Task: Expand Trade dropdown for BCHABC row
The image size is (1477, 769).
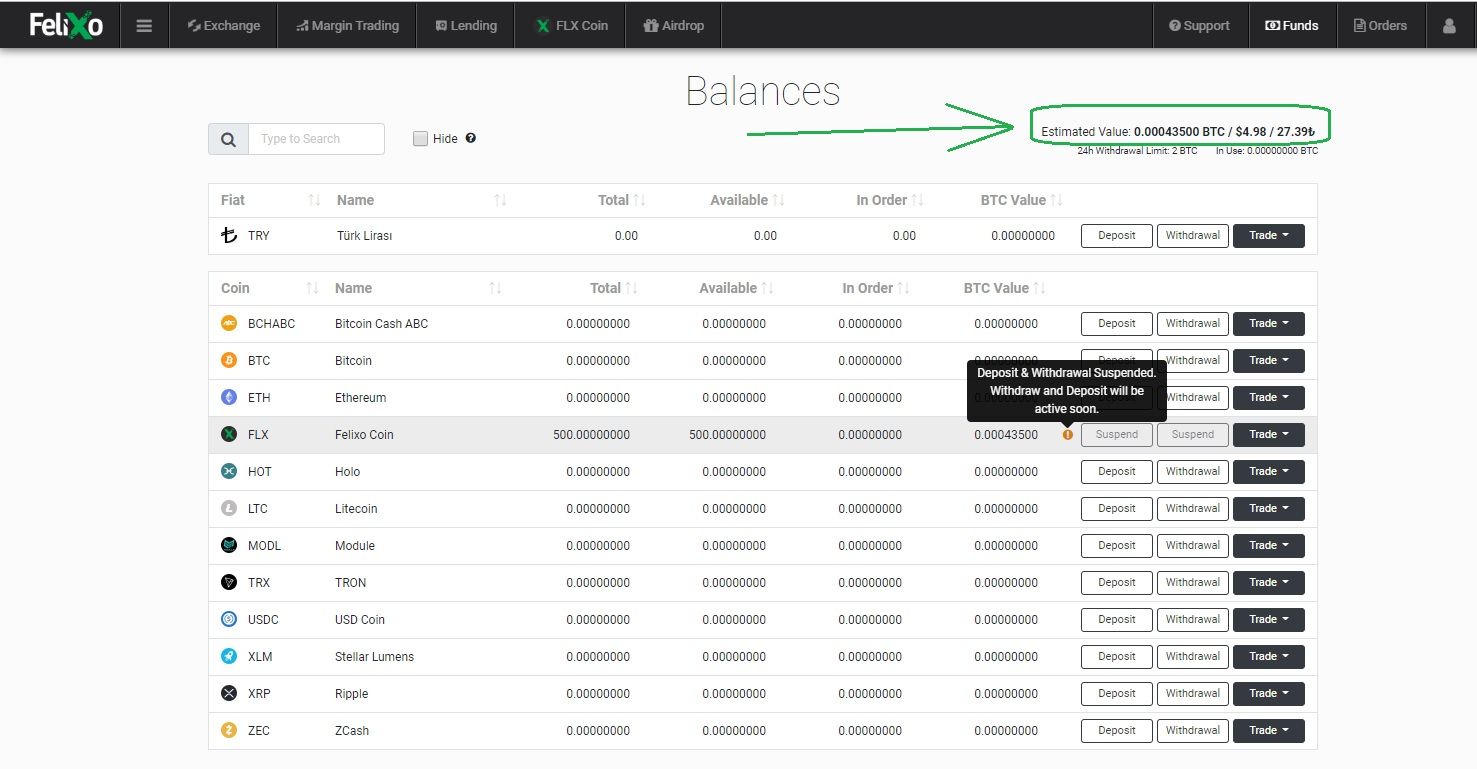Action: [x=1268, y=324]
